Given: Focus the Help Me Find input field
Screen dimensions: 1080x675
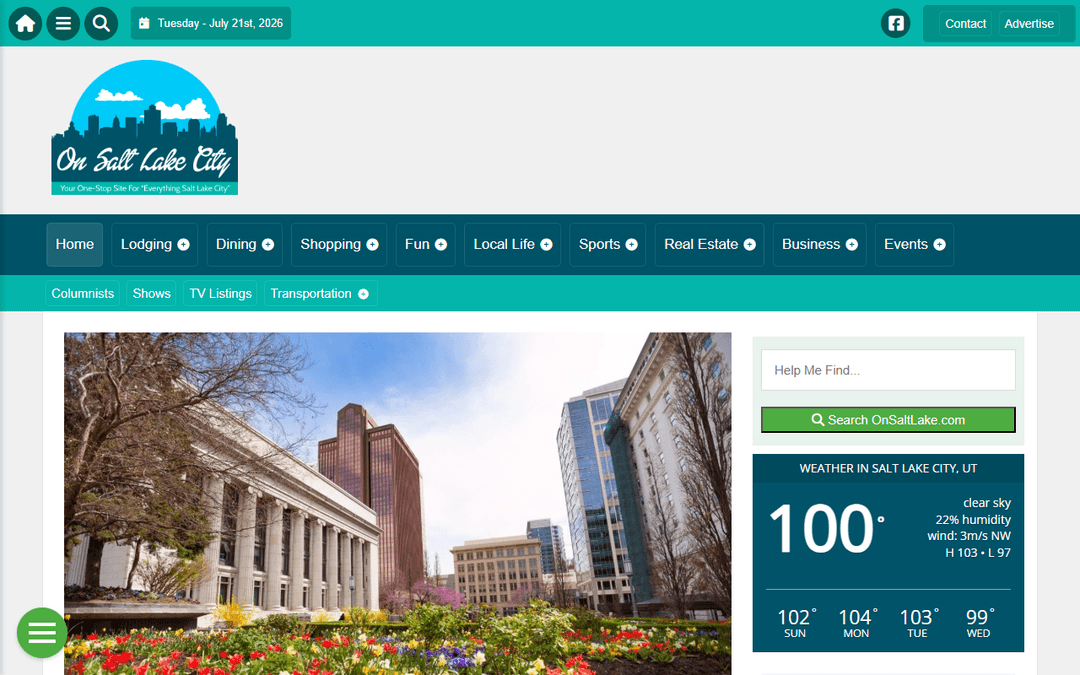Looking at the screenshot, I should tap(888, 370).
